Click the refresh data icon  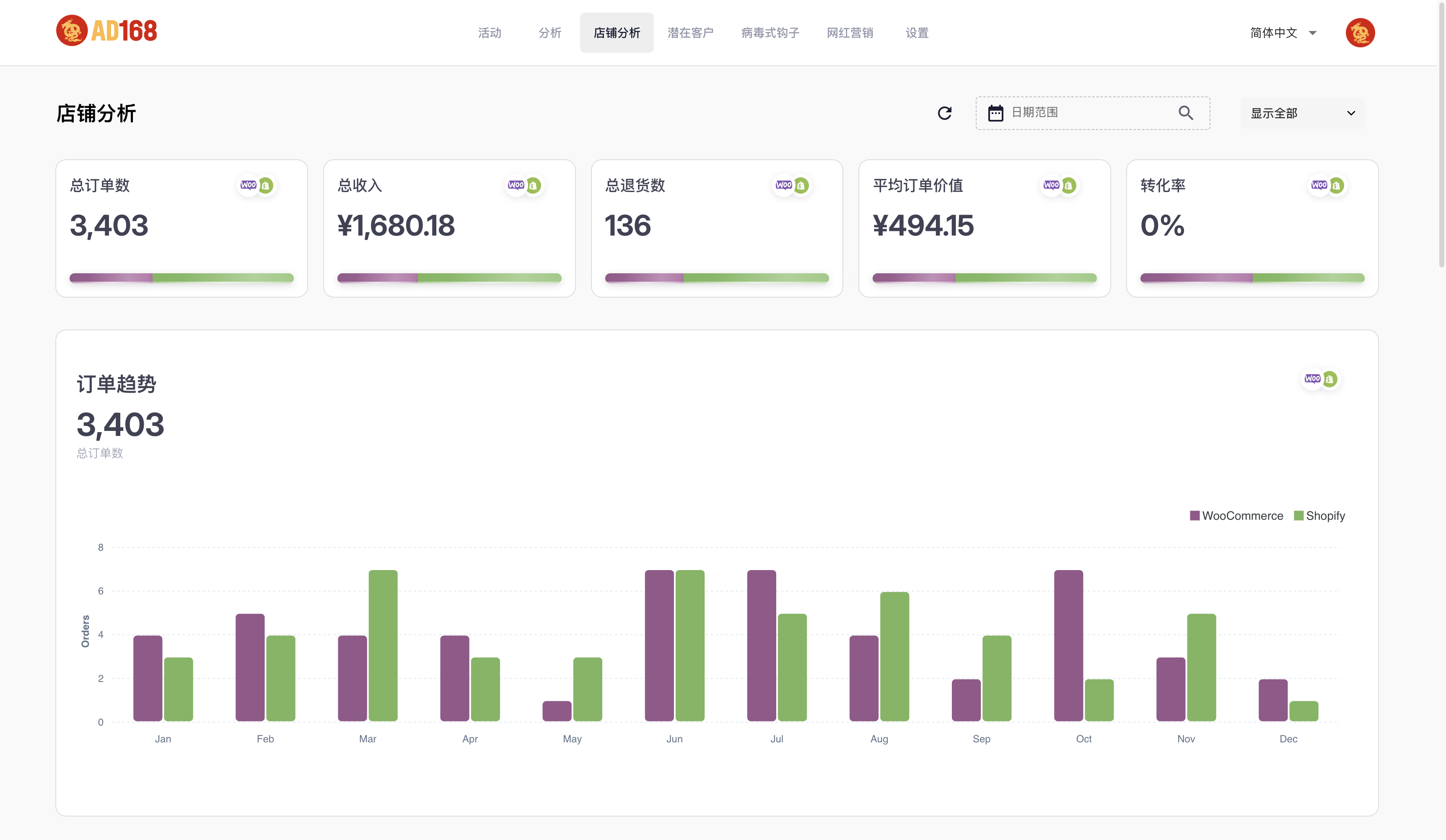point(944,113)
